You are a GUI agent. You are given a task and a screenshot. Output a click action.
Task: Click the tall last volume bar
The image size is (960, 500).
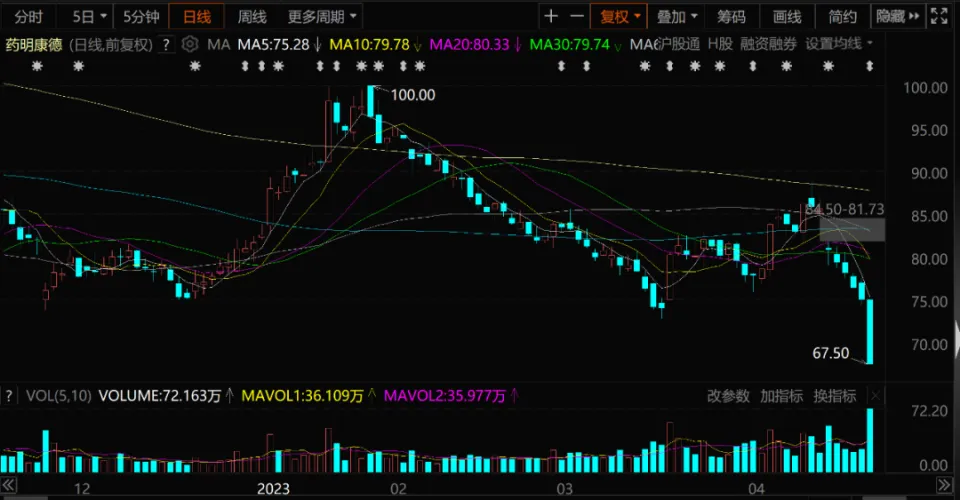pyautogui.click(x=871, y=440)
